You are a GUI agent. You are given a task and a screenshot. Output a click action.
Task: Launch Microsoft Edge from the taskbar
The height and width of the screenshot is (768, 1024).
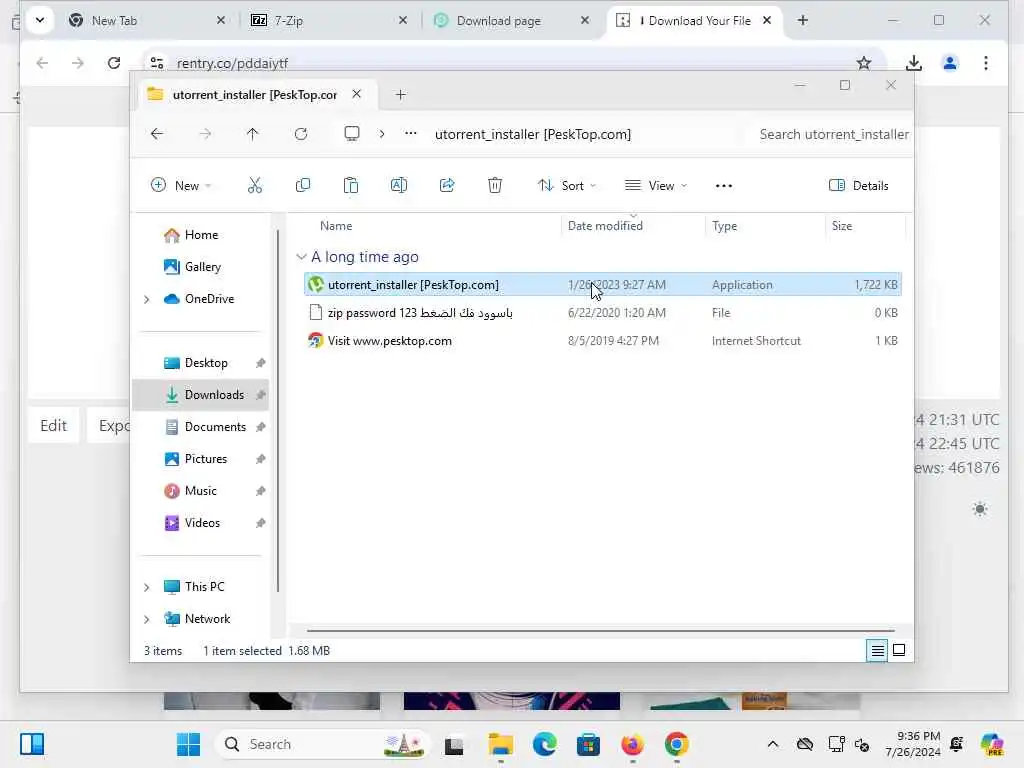click(545, 744)
